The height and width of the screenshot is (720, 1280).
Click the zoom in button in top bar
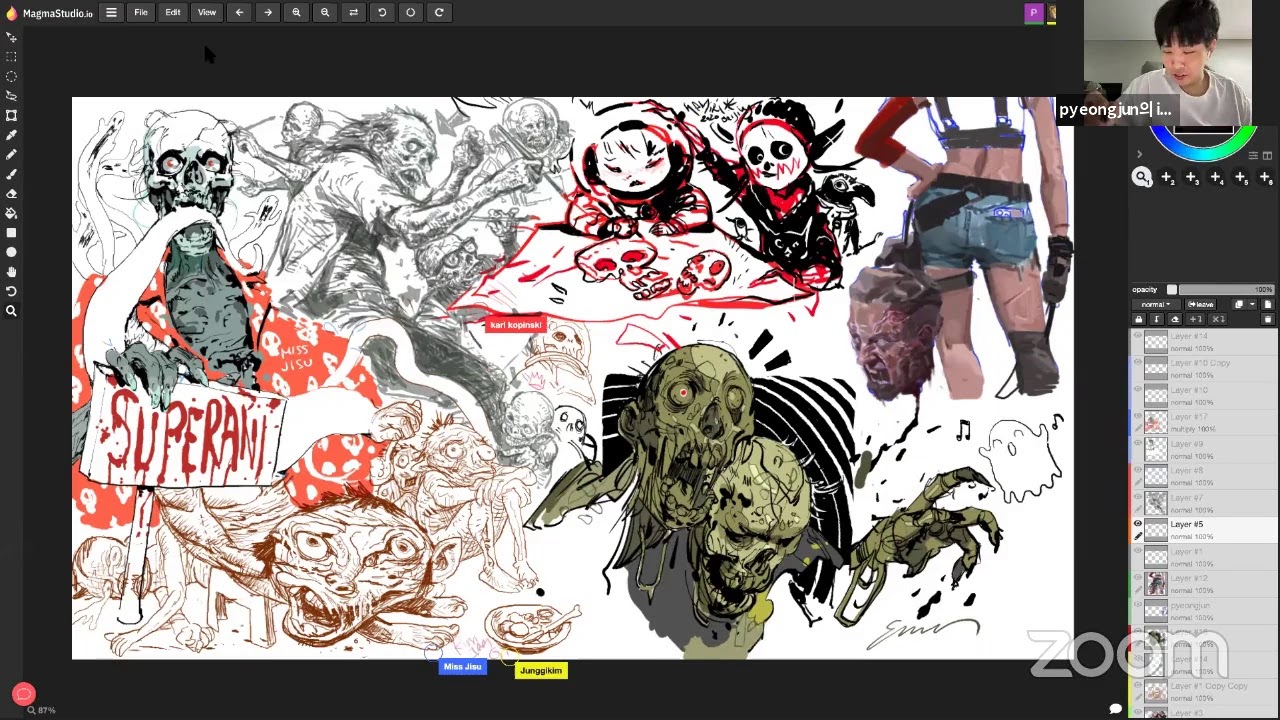(296, 12)
